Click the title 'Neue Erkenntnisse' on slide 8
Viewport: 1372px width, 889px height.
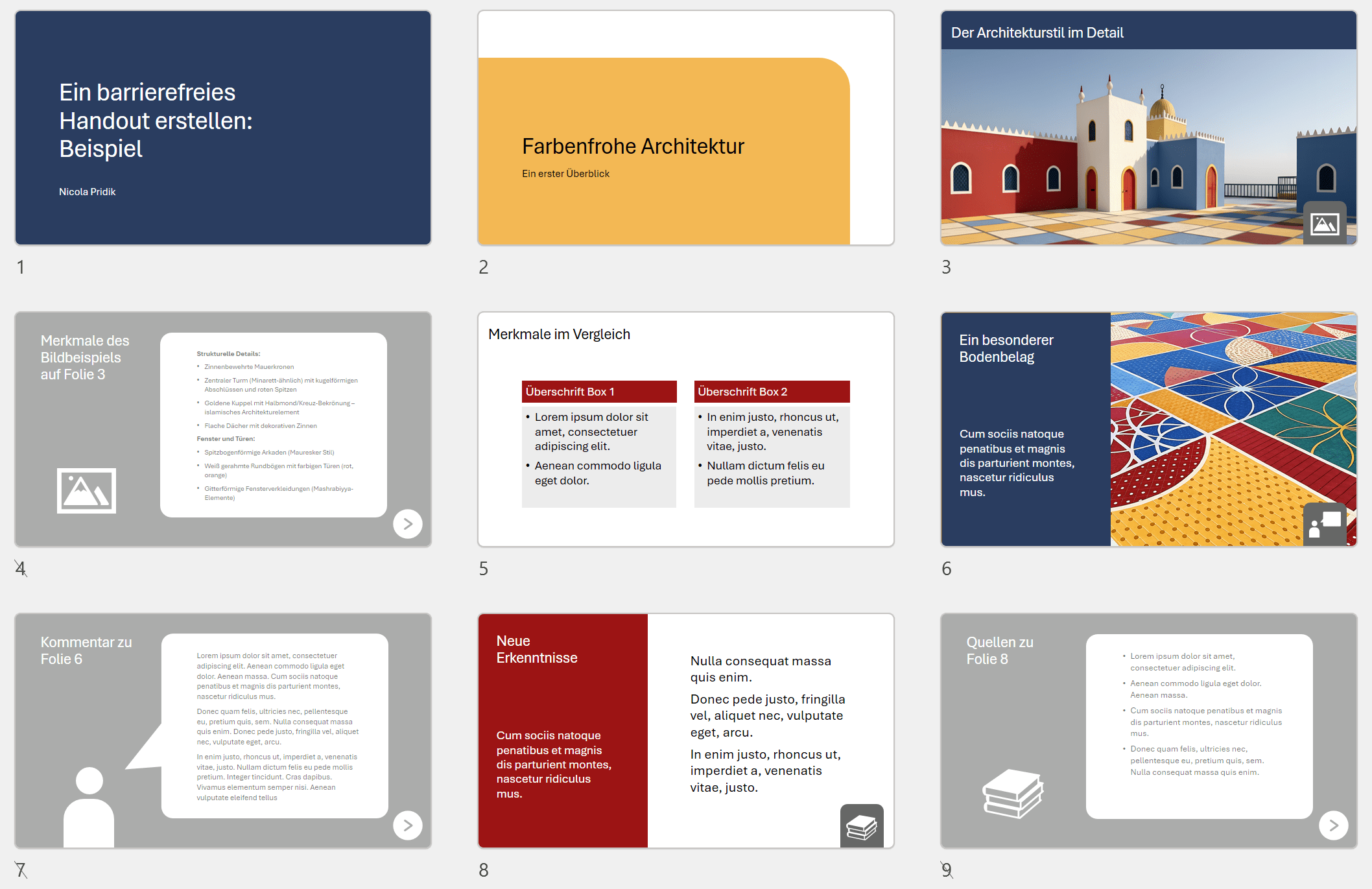537,649
